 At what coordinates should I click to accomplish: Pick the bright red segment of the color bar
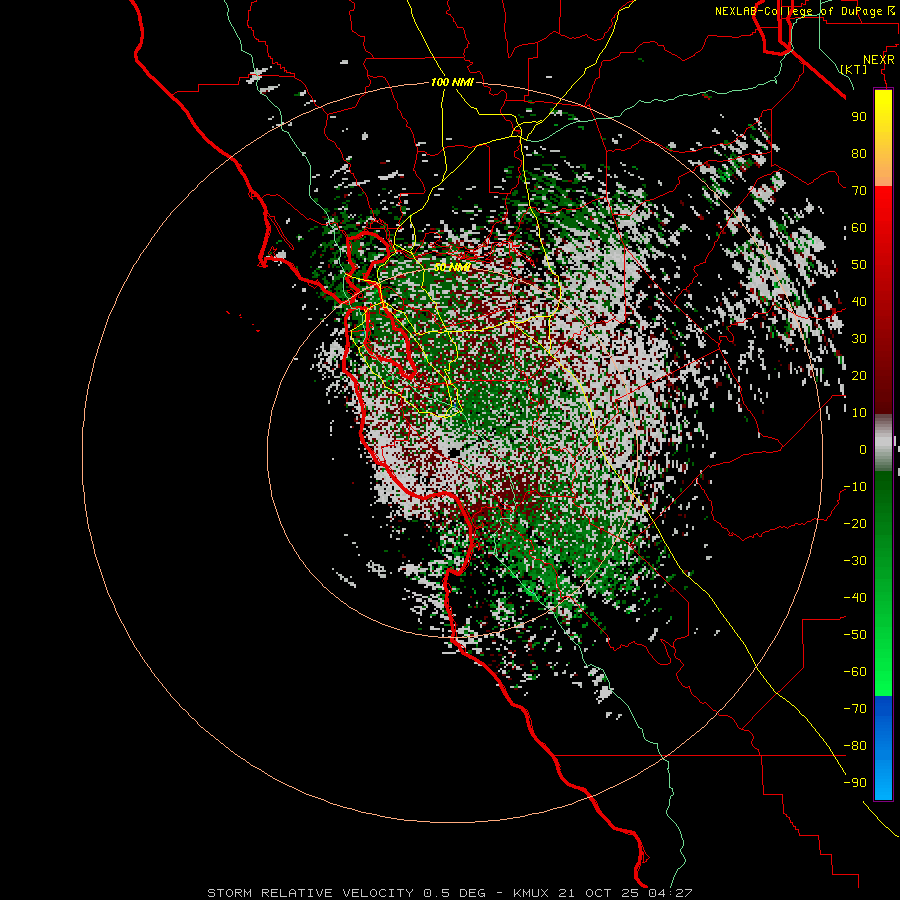point(883,210)
